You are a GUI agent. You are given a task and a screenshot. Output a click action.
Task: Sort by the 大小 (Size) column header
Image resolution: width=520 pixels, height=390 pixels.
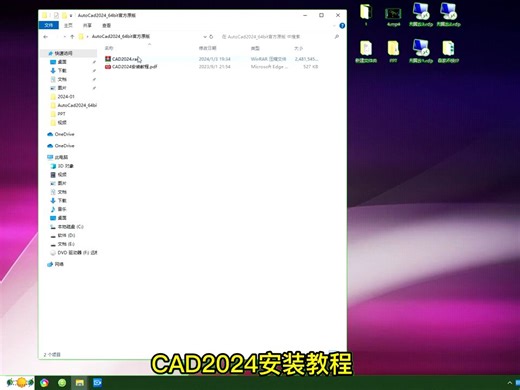(299, 48)
